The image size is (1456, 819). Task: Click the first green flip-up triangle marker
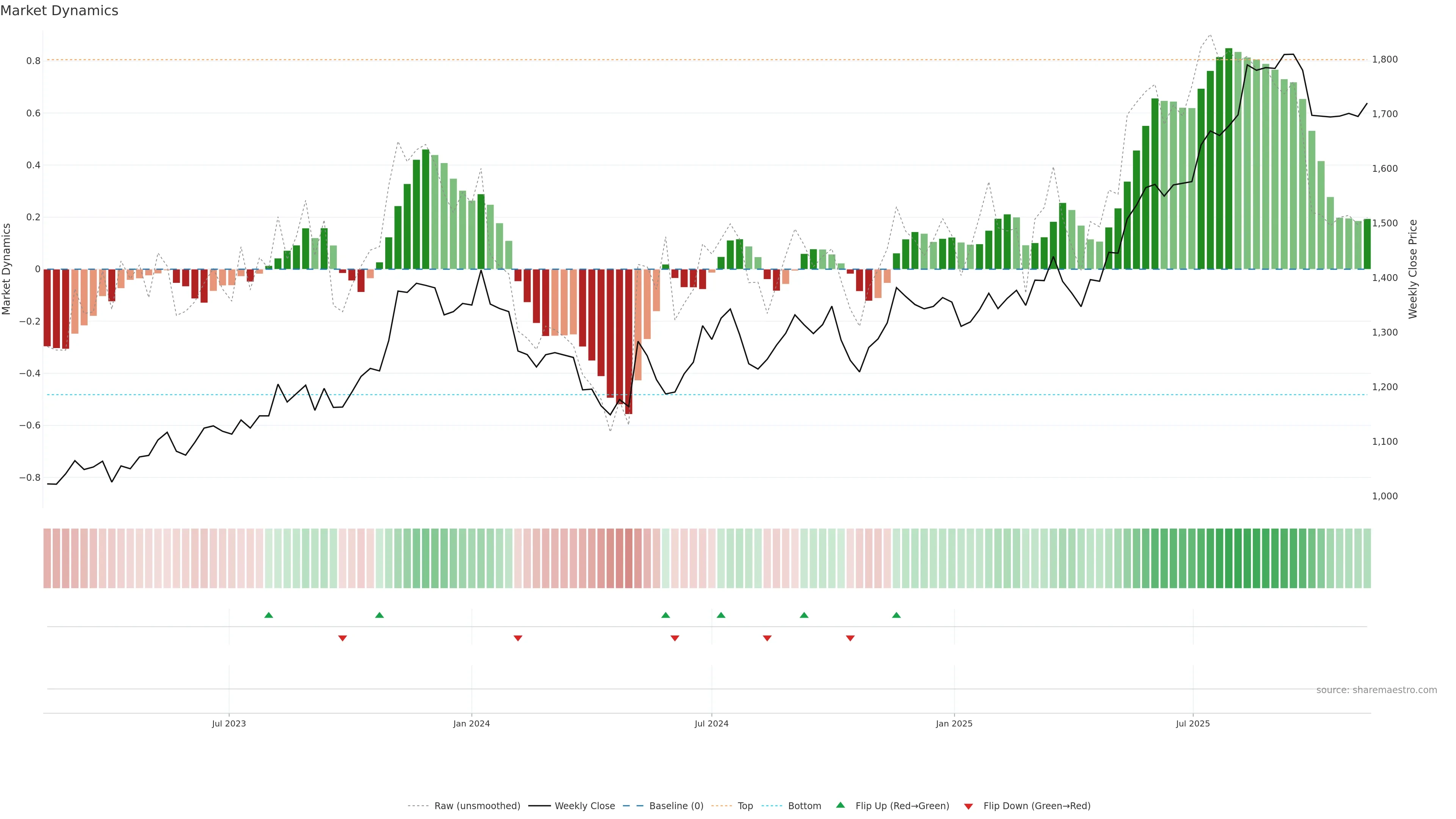tap(268, 615)
